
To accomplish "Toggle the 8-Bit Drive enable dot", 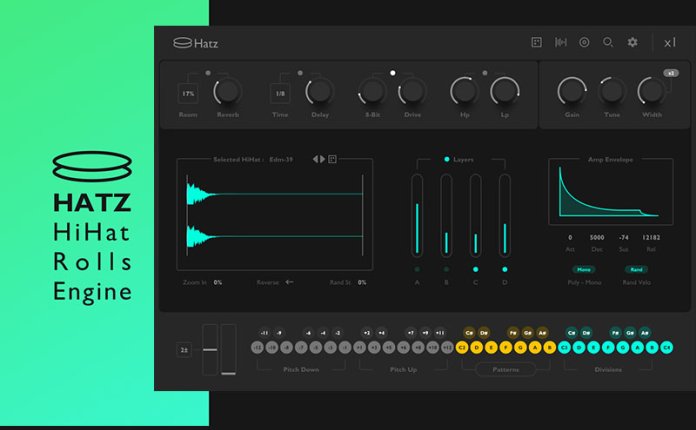I will [x=392, y=73].
